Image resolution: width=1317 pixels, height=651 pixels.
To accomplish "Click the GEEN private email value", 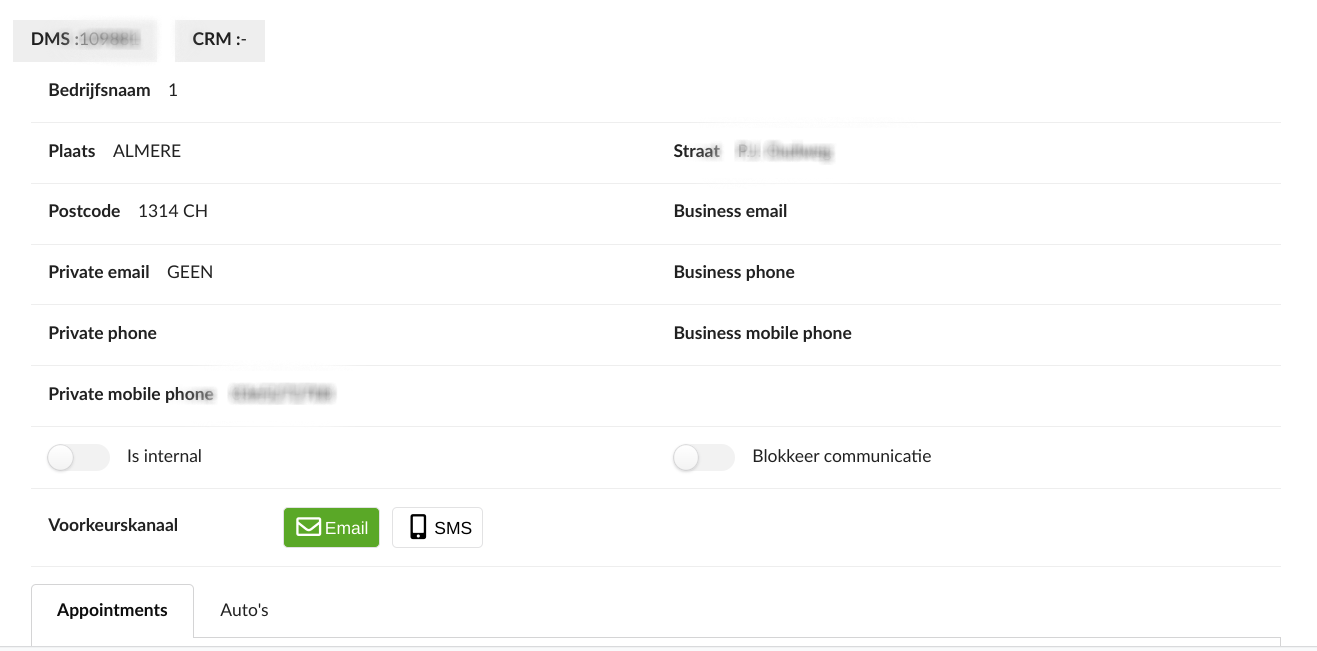I will pos(190,272).
